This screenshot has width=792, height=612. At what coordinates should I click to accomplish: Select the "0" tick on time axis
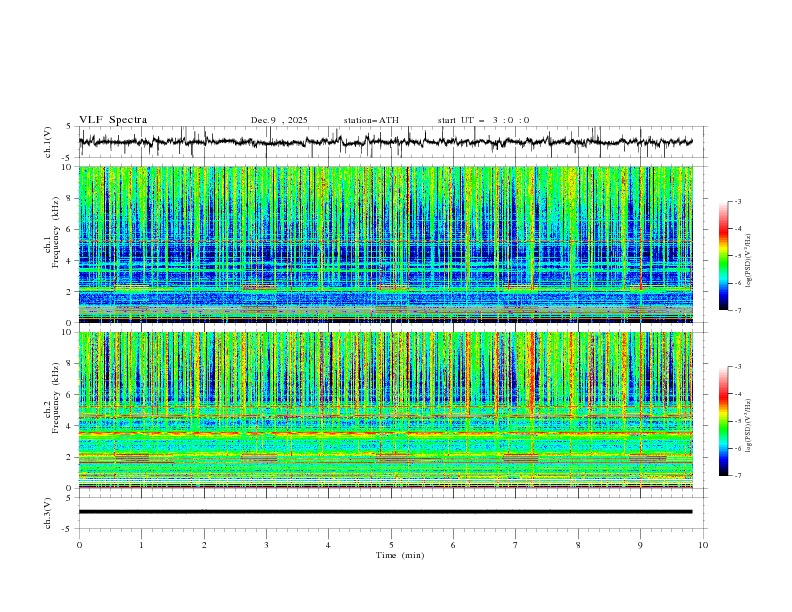[x=79, y=545]
